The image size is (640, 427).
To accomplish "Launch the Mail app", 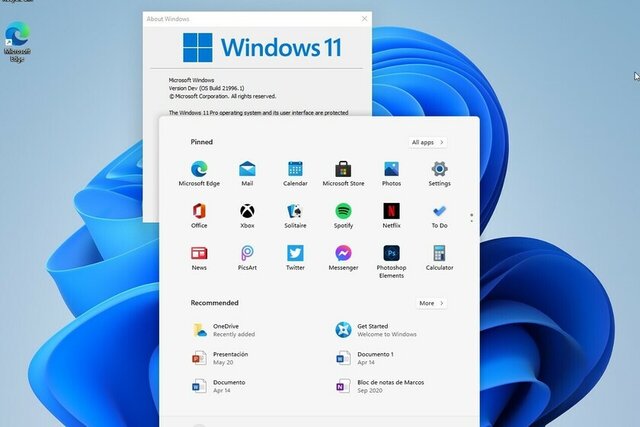I will (x=247, y=173).
